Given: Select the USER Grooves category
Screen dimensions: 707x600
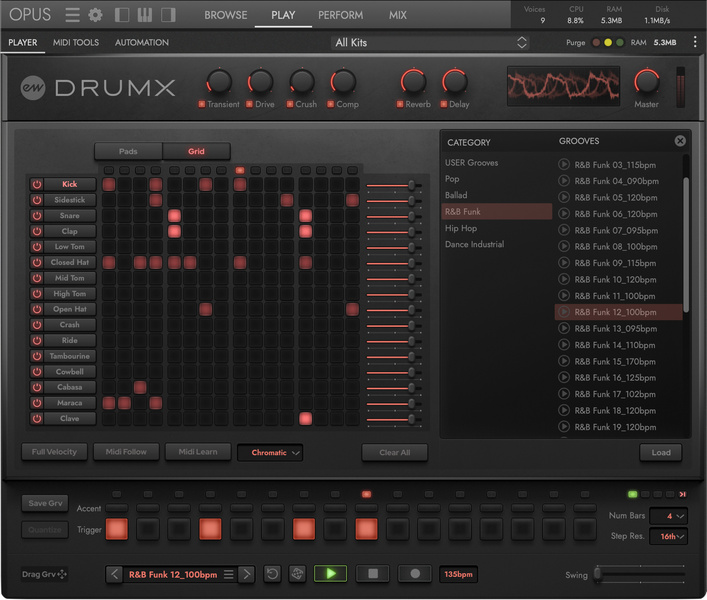Looking at the screenshot, I should point(471,163).
